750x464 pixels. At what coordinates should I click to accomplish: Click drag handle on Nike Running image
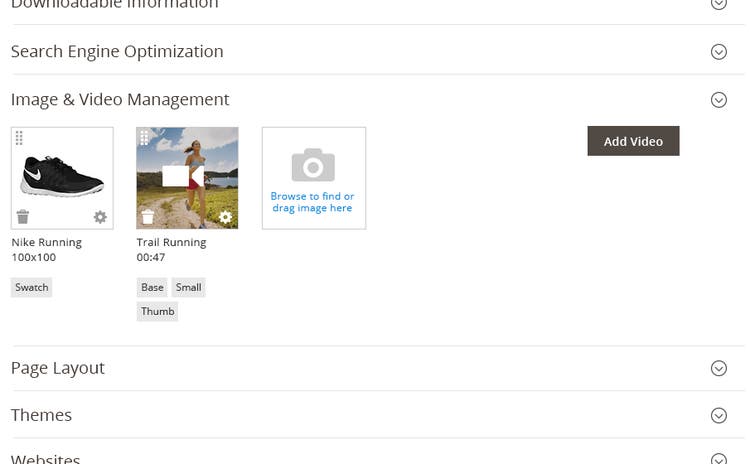pos(20,138)
